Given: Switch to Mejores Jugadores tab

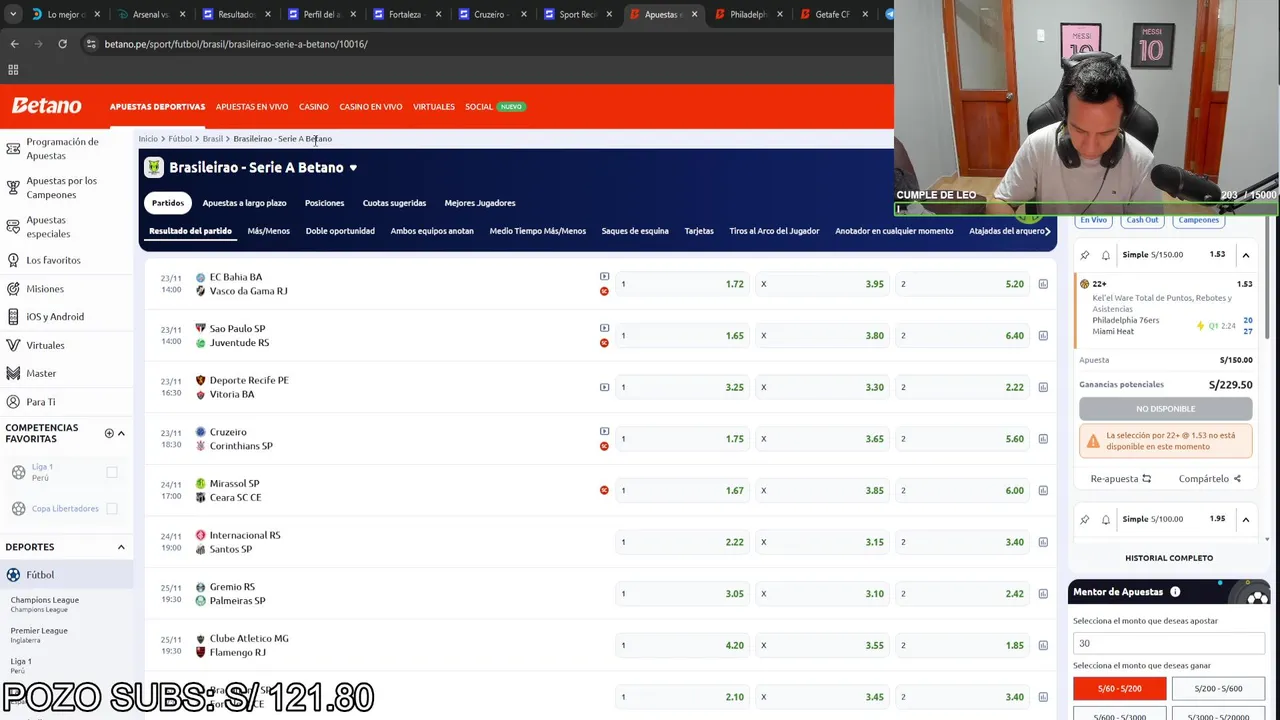Looking at the screenshot, I should [x=480, y=203].
